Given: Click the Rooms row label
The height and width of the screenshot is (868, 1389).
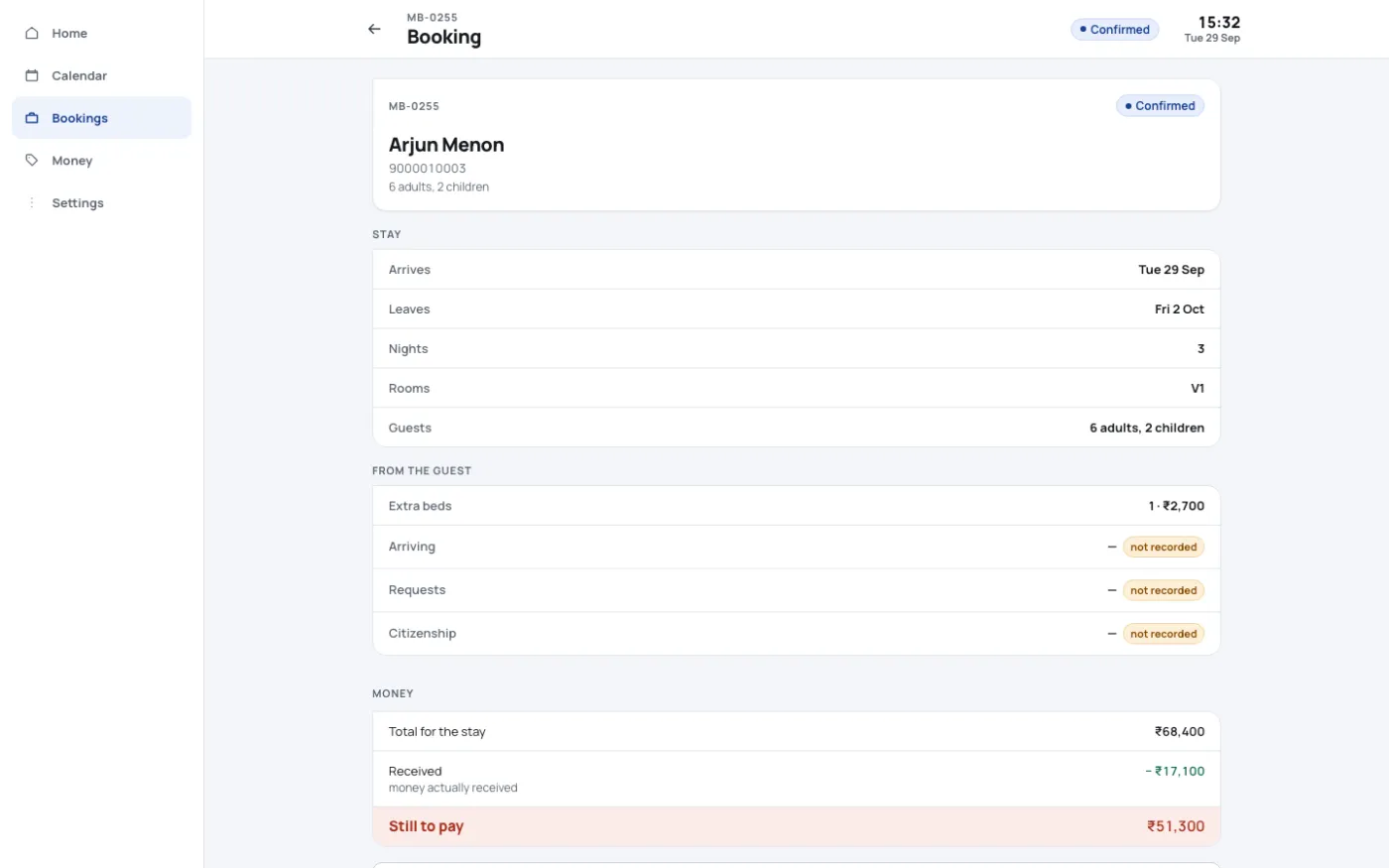Looking at the screenshot, I should pyautogui.click(x=410, y=389).
